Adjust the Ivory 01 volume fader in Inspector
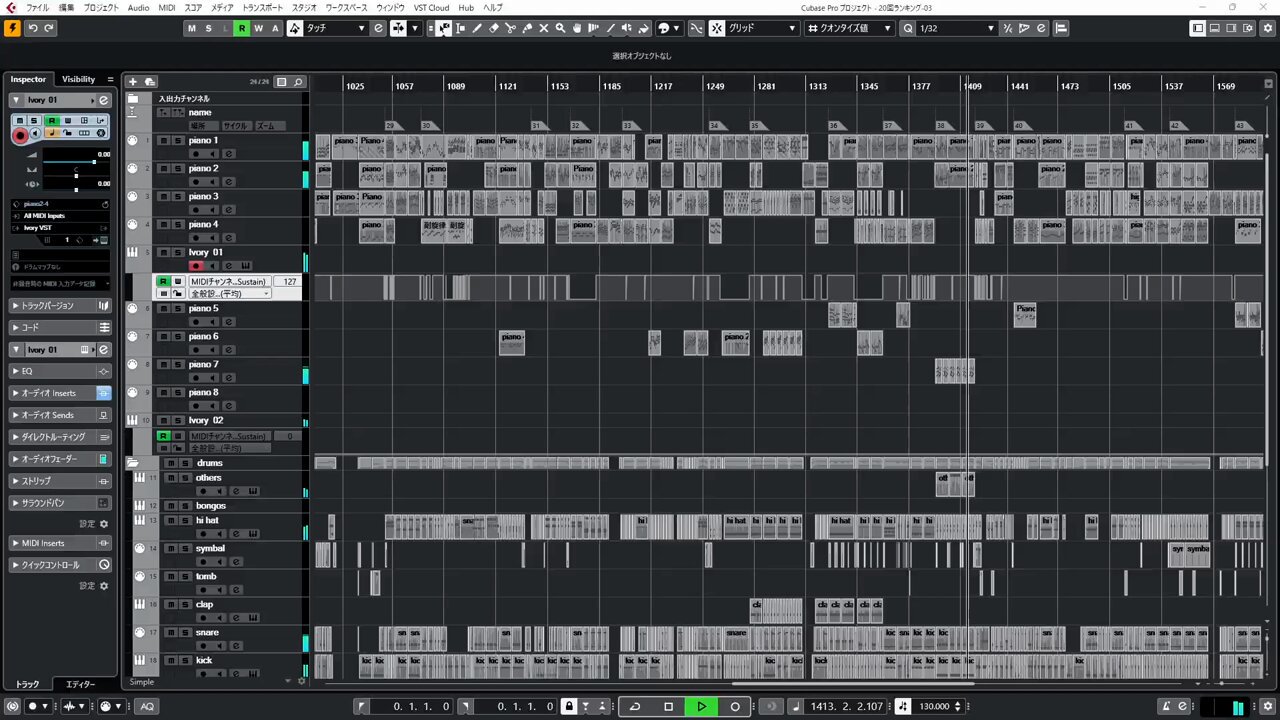The height and width of the screenshot is (720, 1280). click(76, 161)
